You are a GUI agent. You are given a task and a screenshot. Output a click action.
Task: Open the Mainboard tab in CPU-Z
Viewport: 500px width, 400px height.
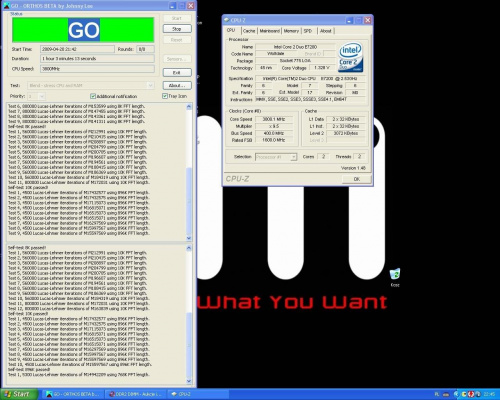point(269,31)
